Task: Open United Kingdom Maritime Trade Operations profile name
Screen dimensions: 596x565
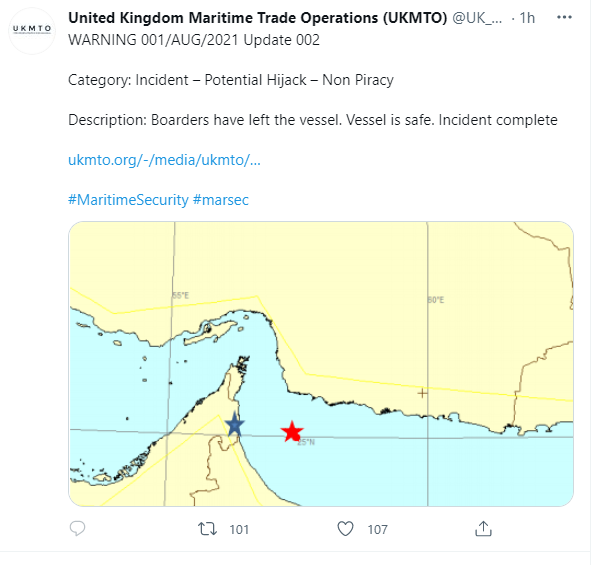Action: click(258, 18)
